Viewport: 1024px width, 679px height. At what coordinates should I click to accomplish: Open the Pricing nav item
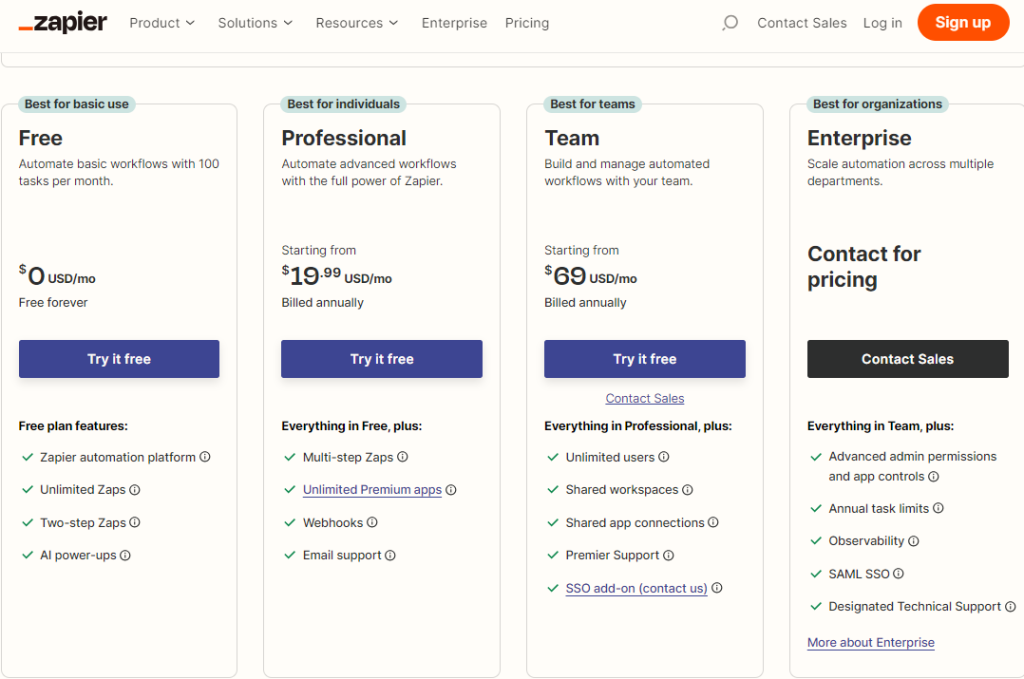pyautogui.click(x=527, y=23)
